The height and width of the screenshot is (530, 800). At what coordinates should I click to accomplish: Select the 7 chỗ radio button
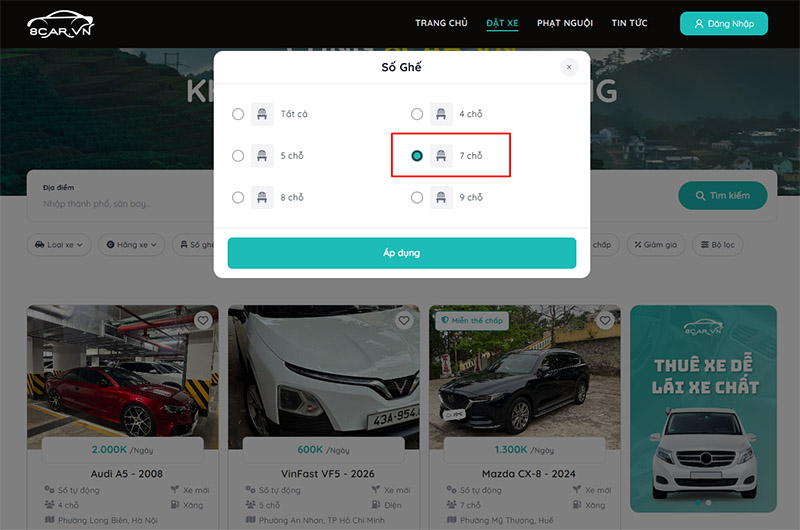417,156
